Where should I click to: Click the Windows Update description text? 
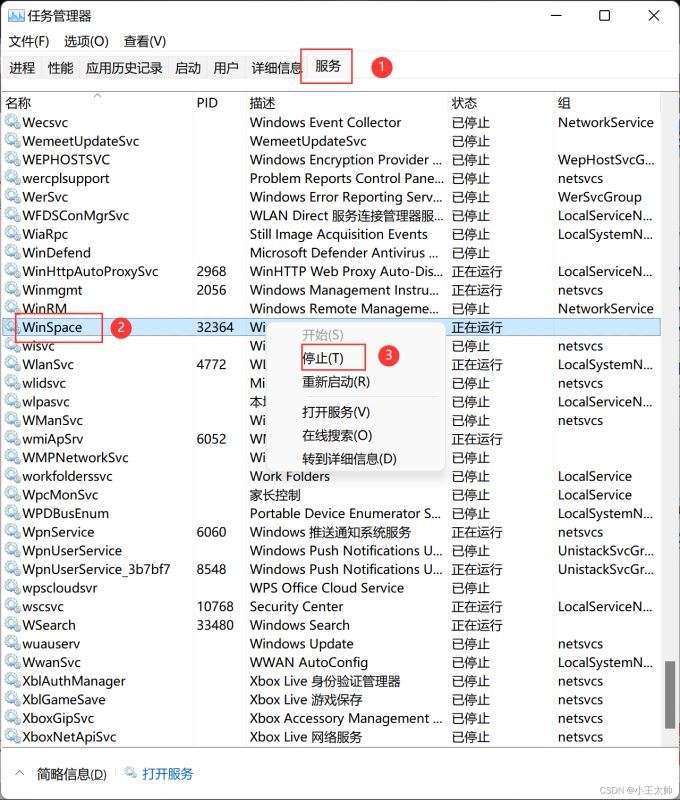[x=301, y=643]
